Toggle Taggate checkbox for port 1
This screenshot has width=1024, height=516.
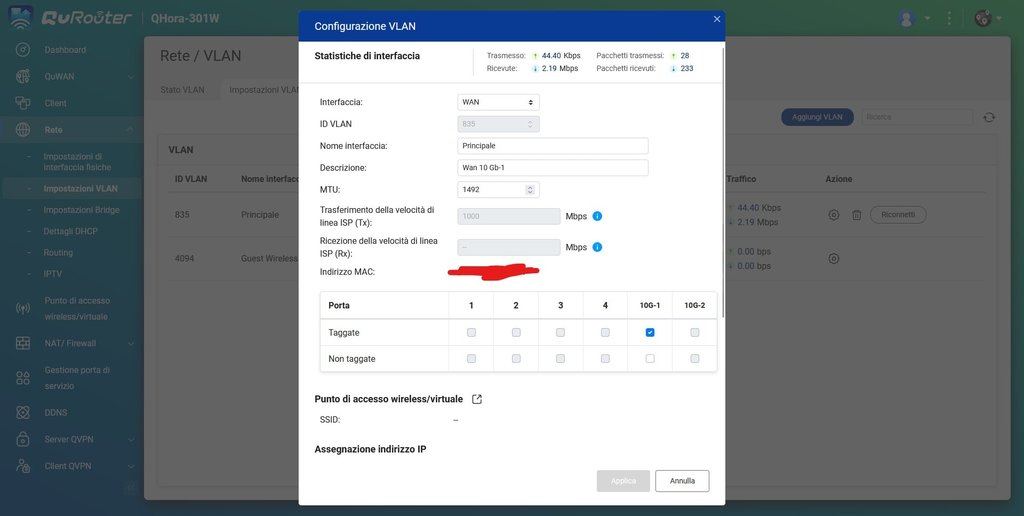[x=472, y=332]
